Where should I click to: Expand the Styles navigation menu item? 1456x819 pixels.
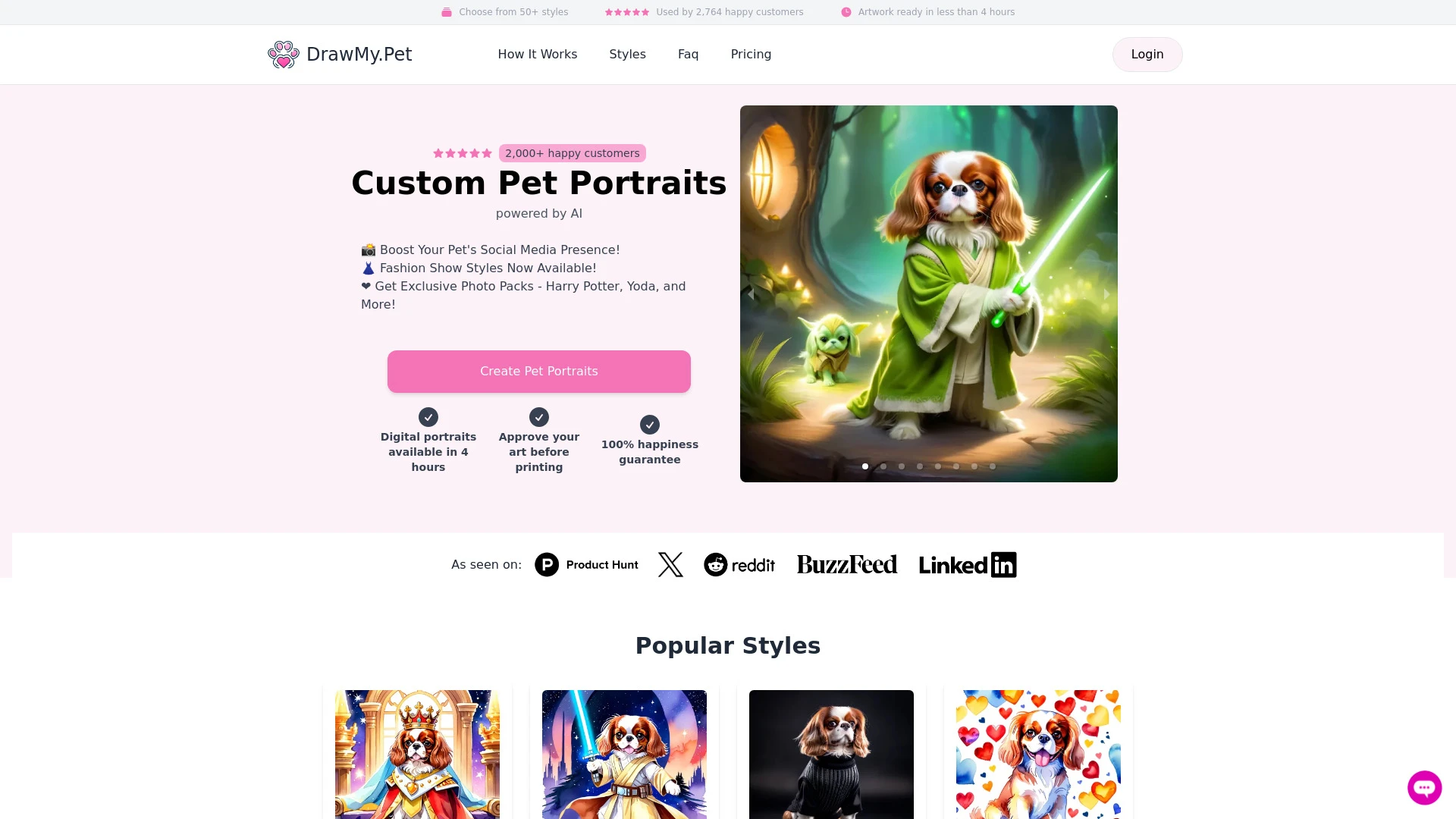(627, 54)
